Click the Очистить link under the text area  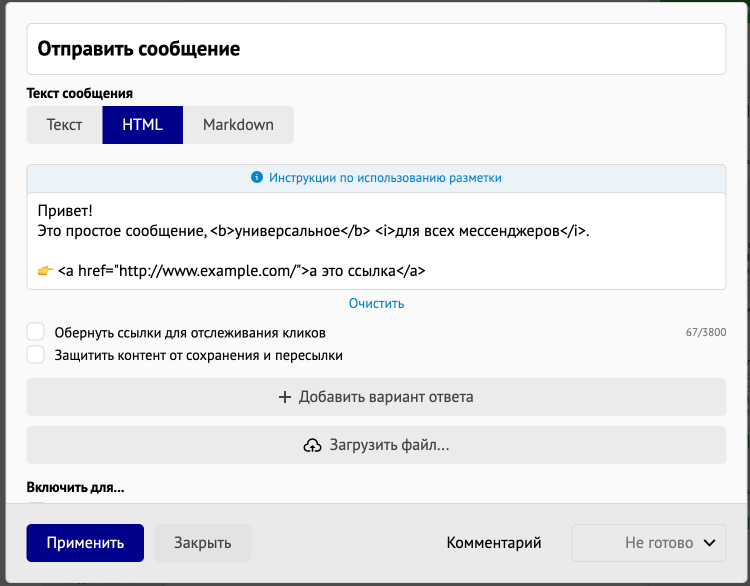tap(376, 303)
